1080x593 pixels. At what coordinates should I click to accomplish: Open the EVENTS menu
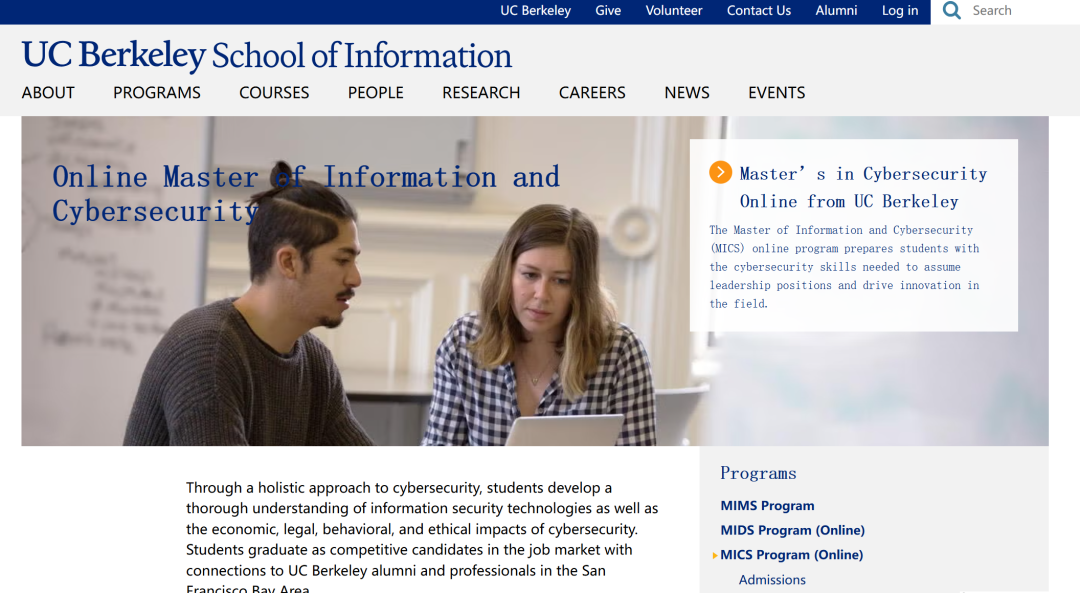(x=776, y=92)
